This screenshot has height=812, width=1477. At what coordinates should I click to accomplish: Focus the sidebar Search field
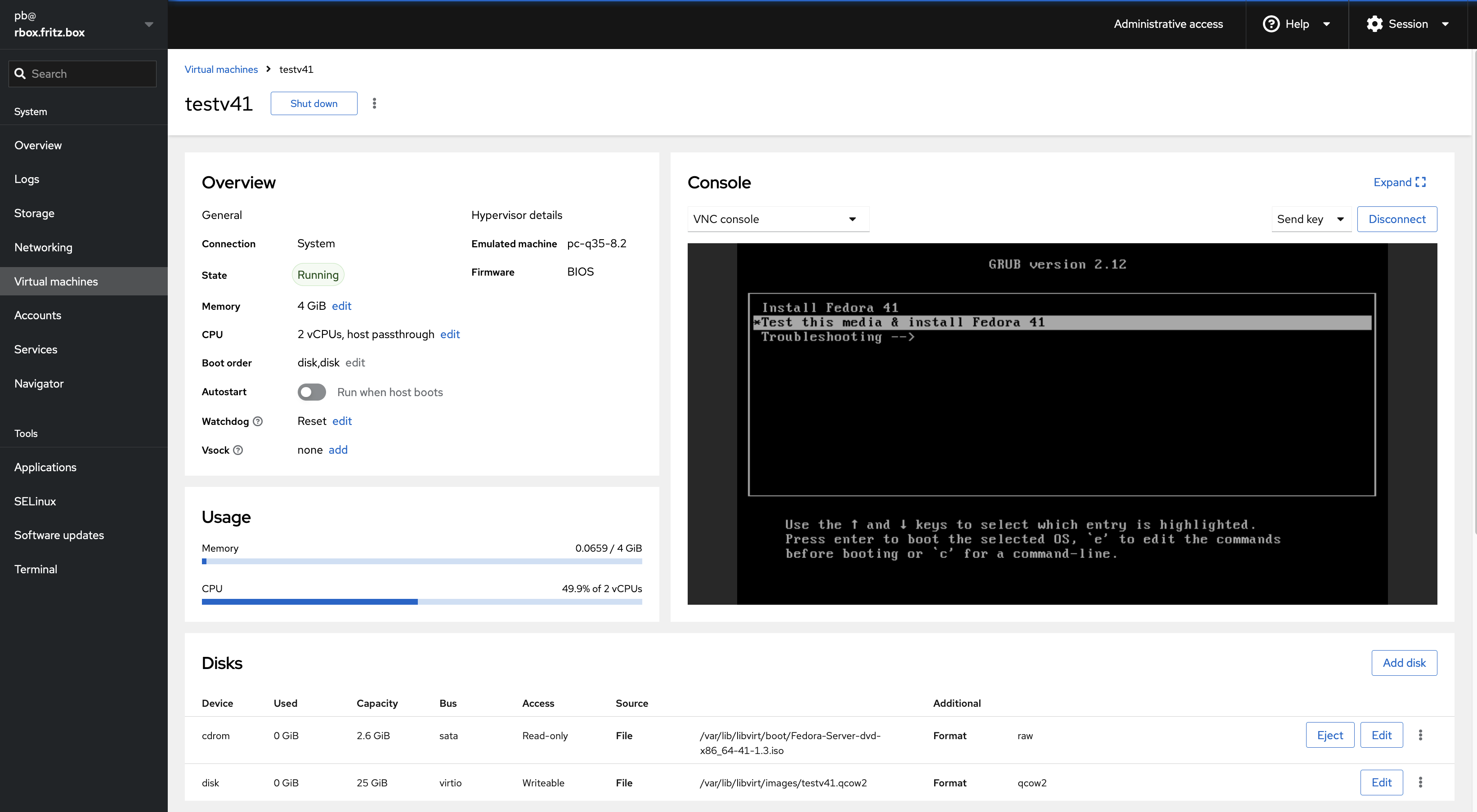click(83, 74)
